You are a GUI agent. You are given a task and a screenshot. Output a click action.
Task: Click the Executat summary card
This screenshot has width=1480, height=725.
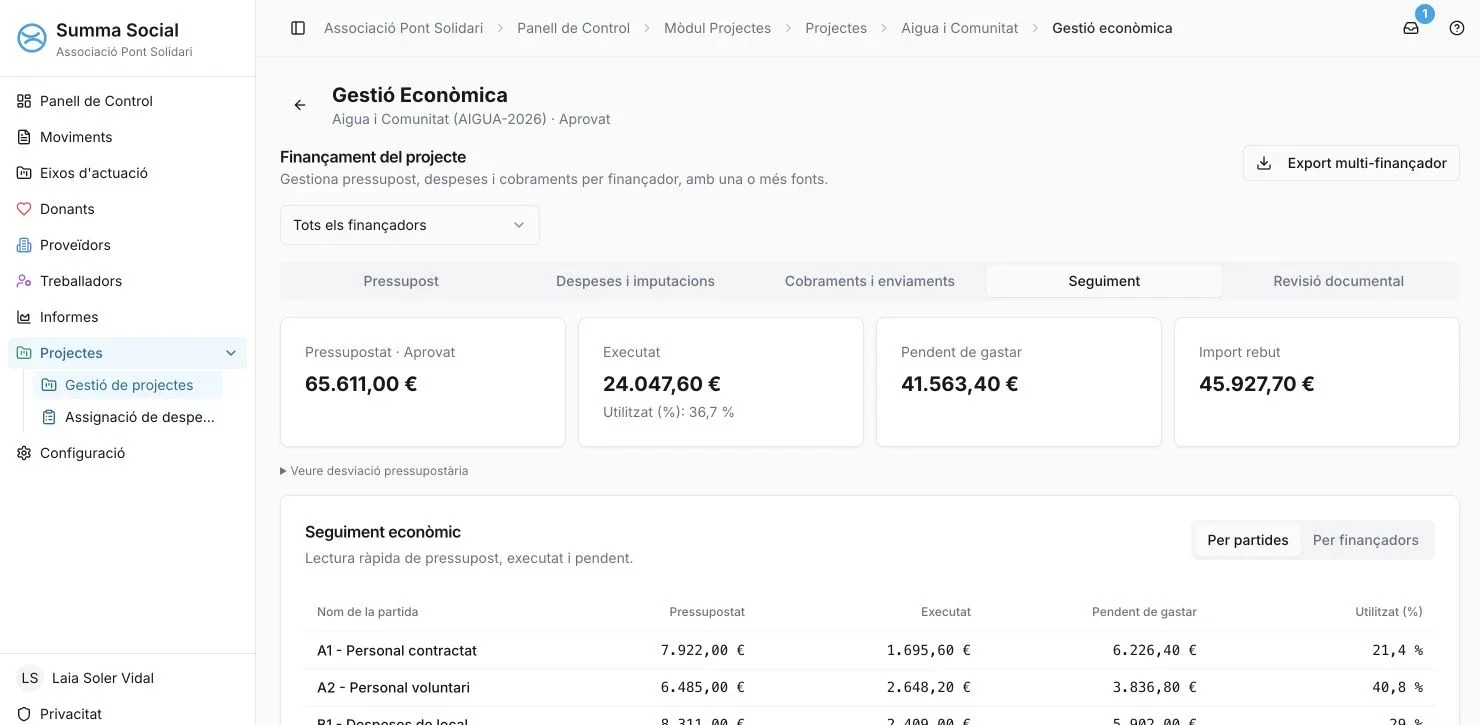click(x=721, y=382)
